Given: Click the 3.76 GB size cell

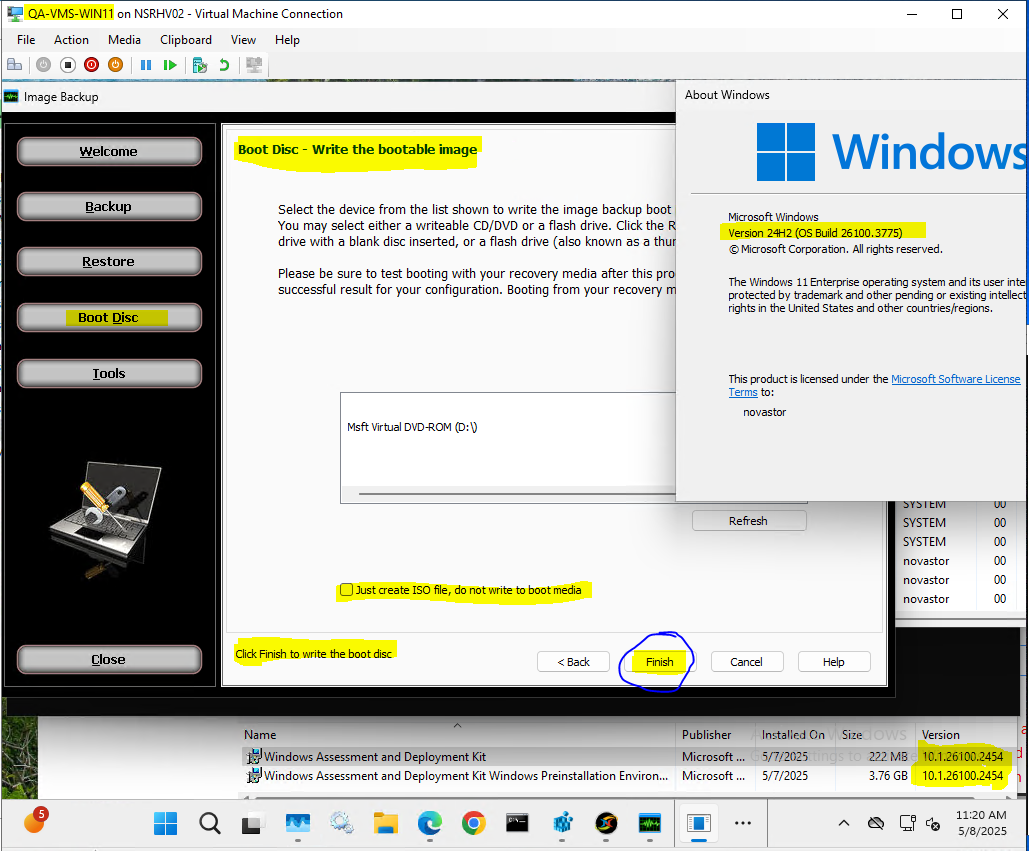Looking at the screenshot, I should tap(889, 776).
